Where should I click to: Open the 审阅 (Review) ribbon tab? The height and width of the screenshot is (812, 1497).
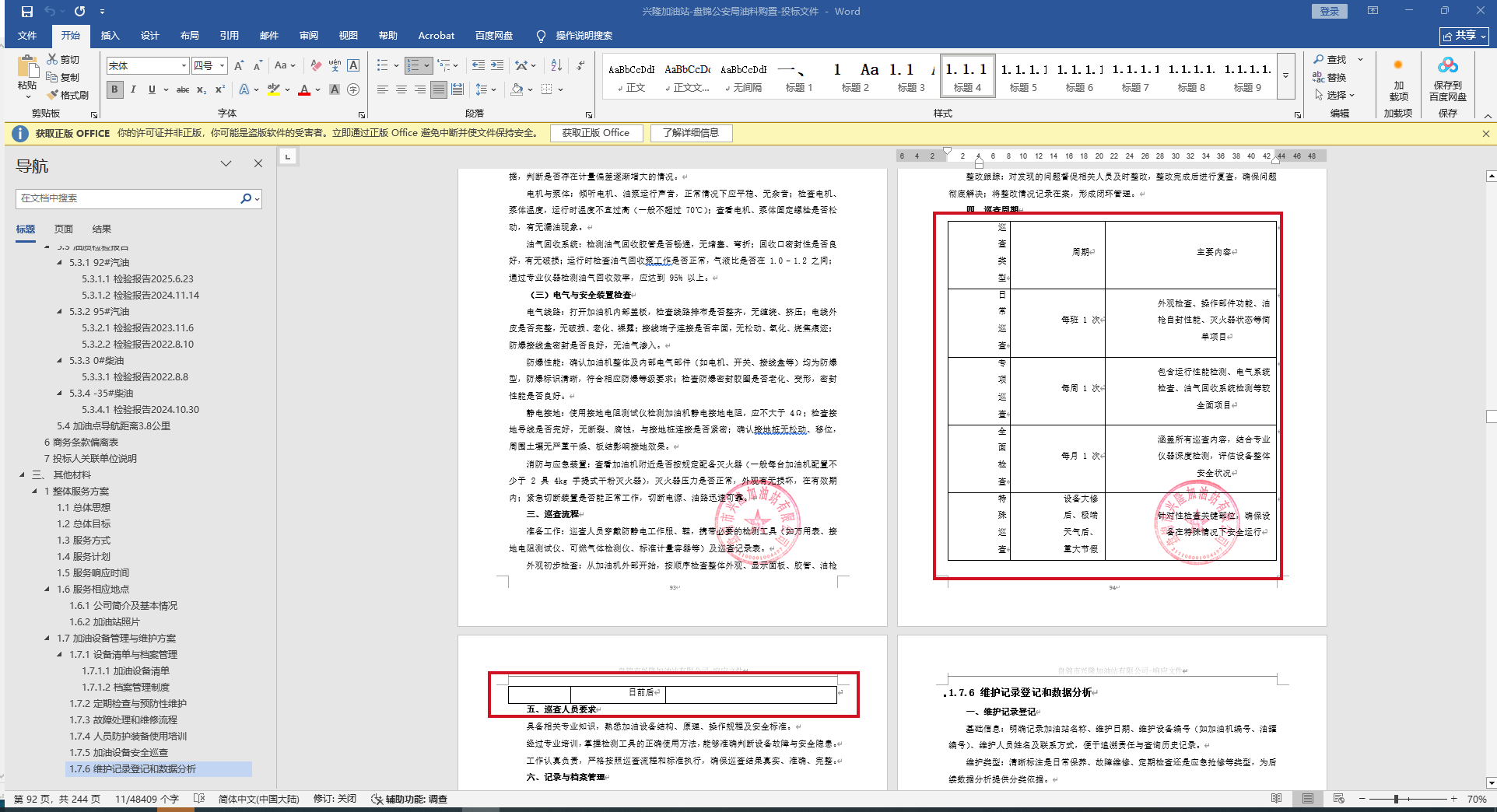309,36
